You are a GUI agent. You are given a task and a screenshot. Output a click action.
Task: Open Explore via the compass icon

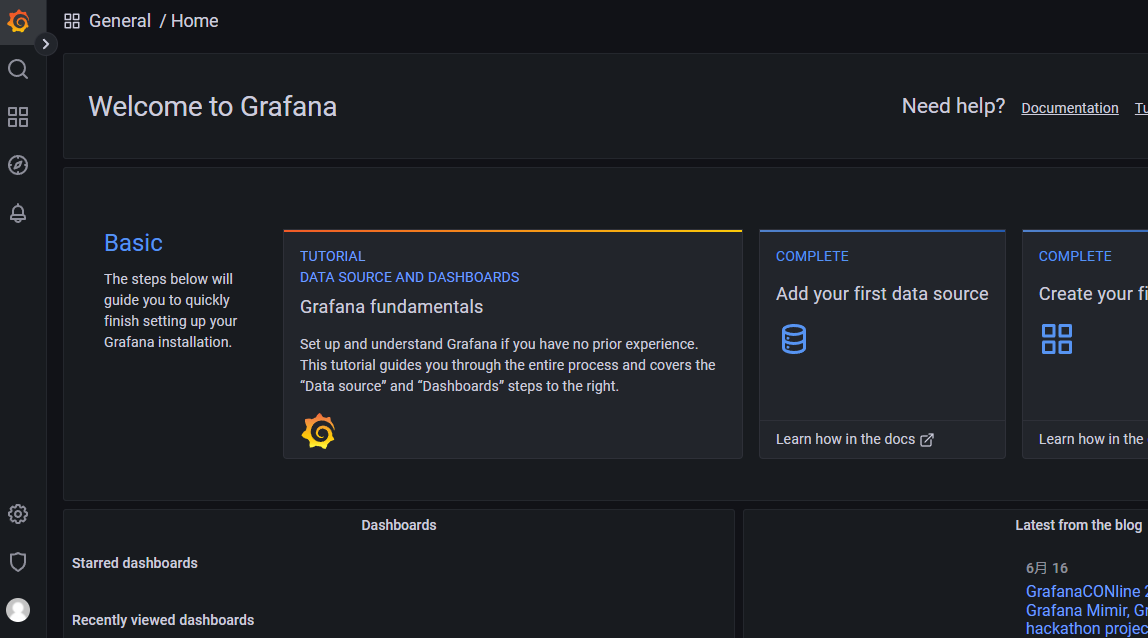[x=18, y=166]
